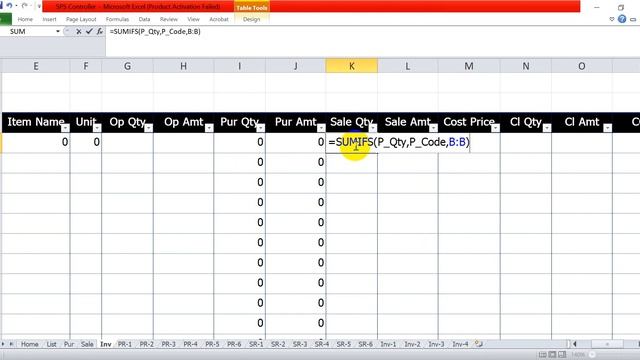640x360 pixels.
Task: Select Normal view icon in status bar
Action: tap(542, 355)
